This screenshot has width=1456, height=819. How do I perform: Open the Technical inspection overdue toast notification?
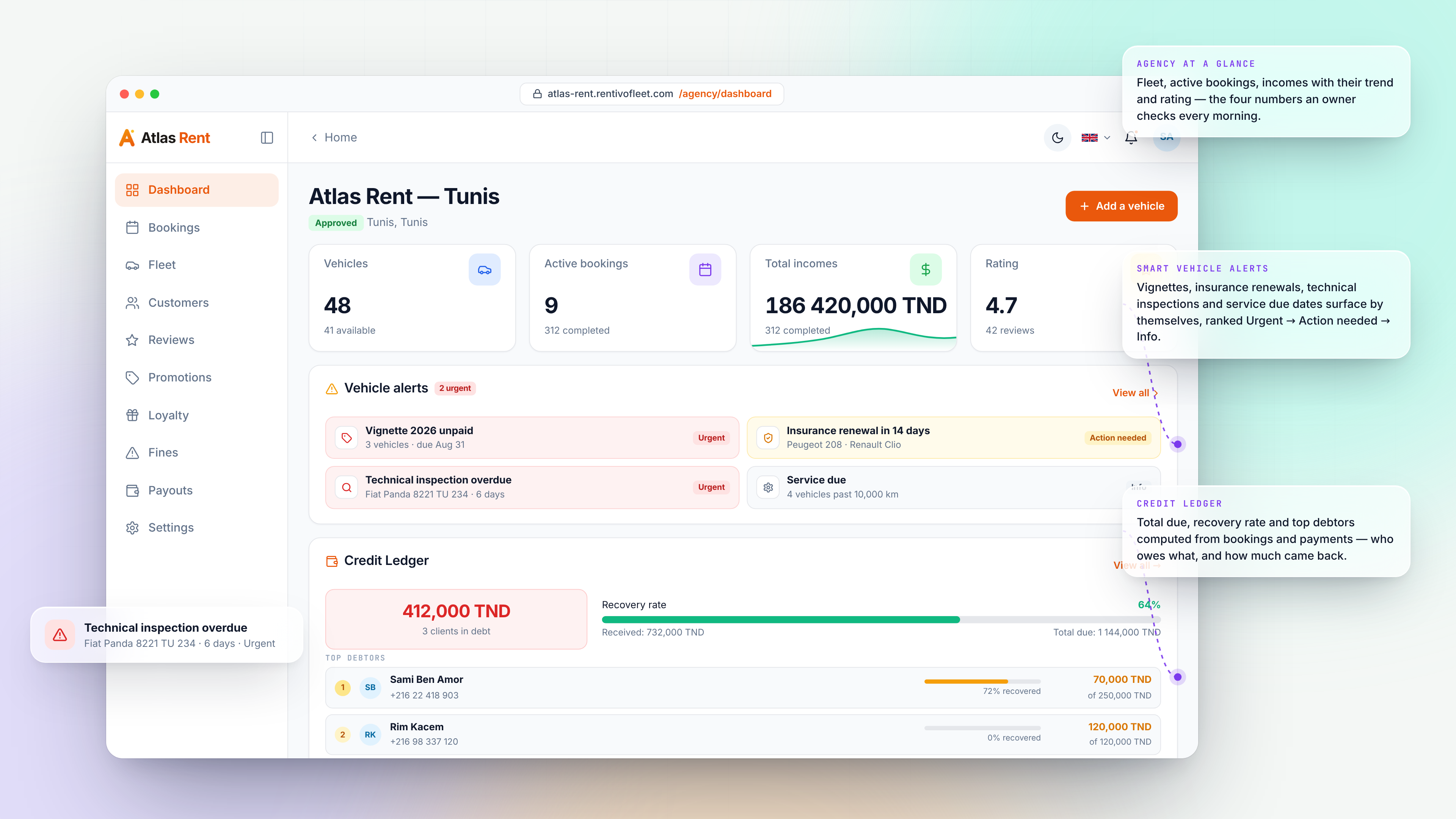click(x=167, y=635)
